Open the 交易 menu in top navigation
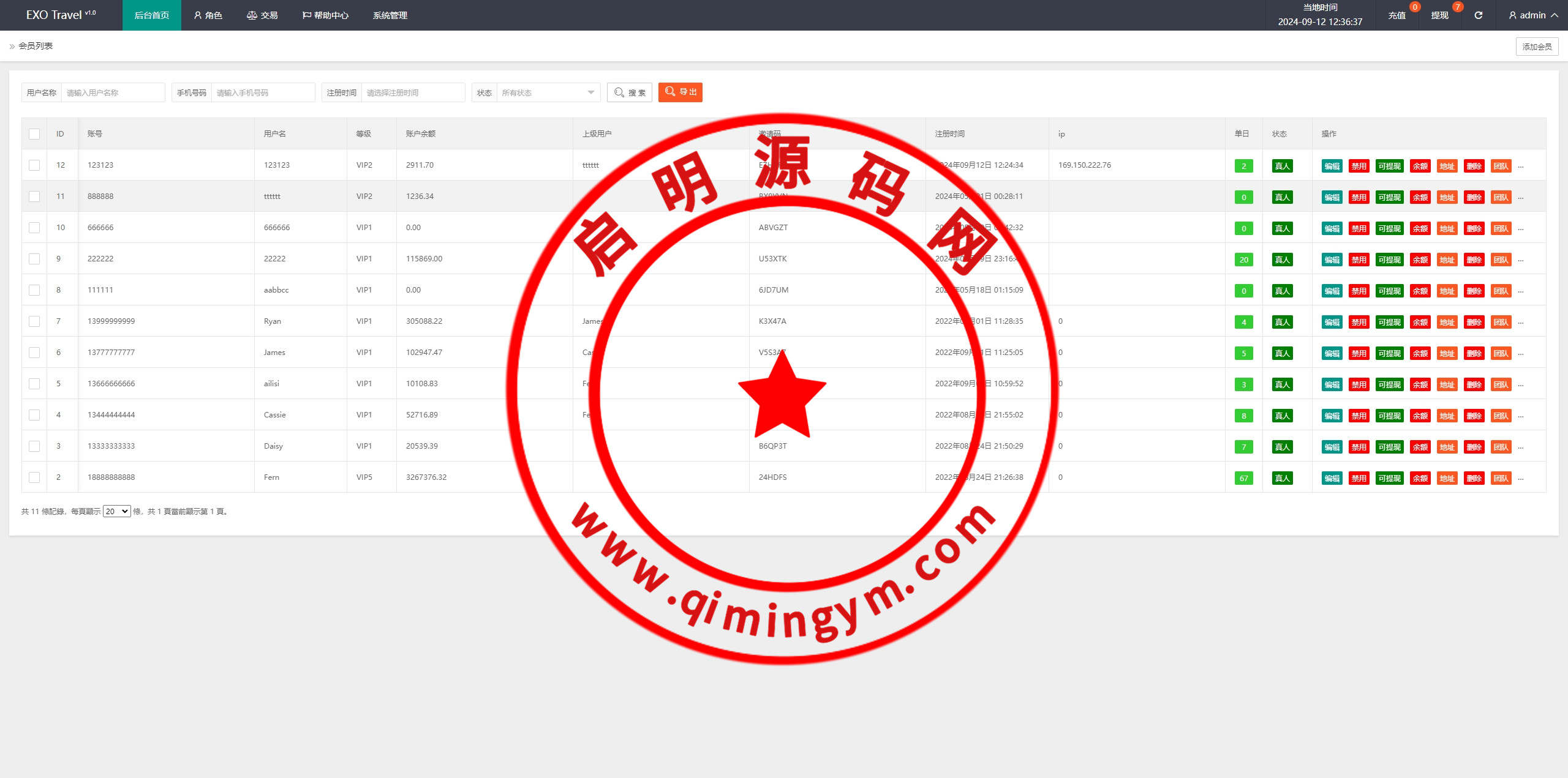The width and height of the screenshot is (1568, 778). [x=262, y=15]
